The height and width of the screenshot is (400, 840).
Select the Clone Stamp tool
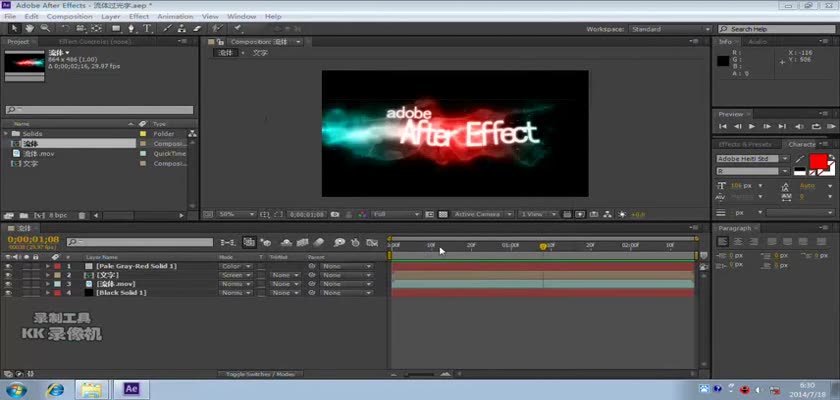(182, 28)
